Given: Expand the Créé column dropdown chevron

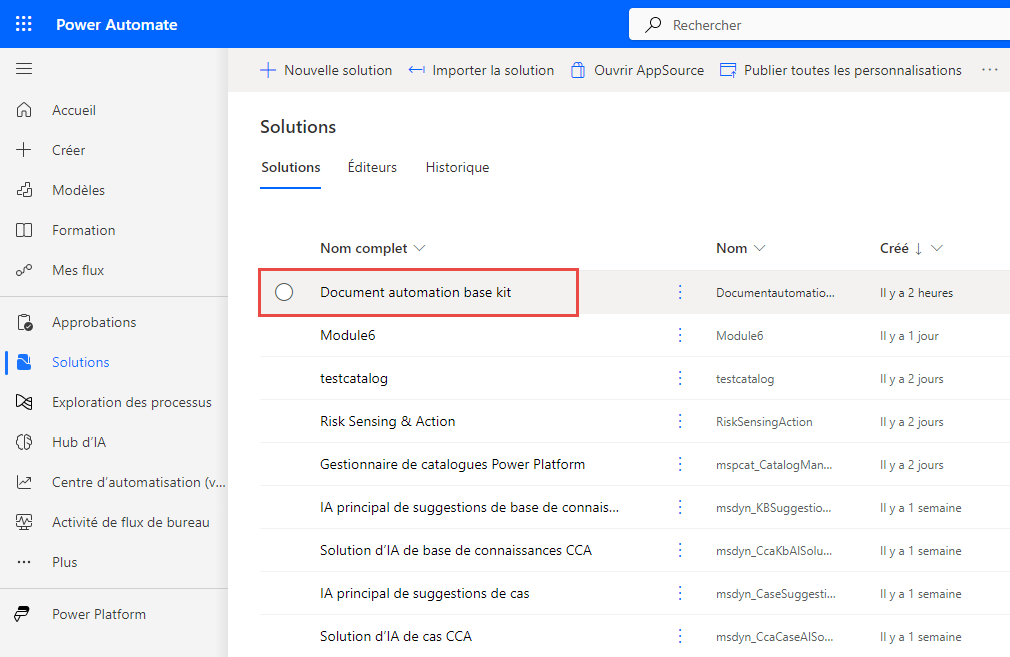Looking at the screenshot, I should click(x=937, y=249).
